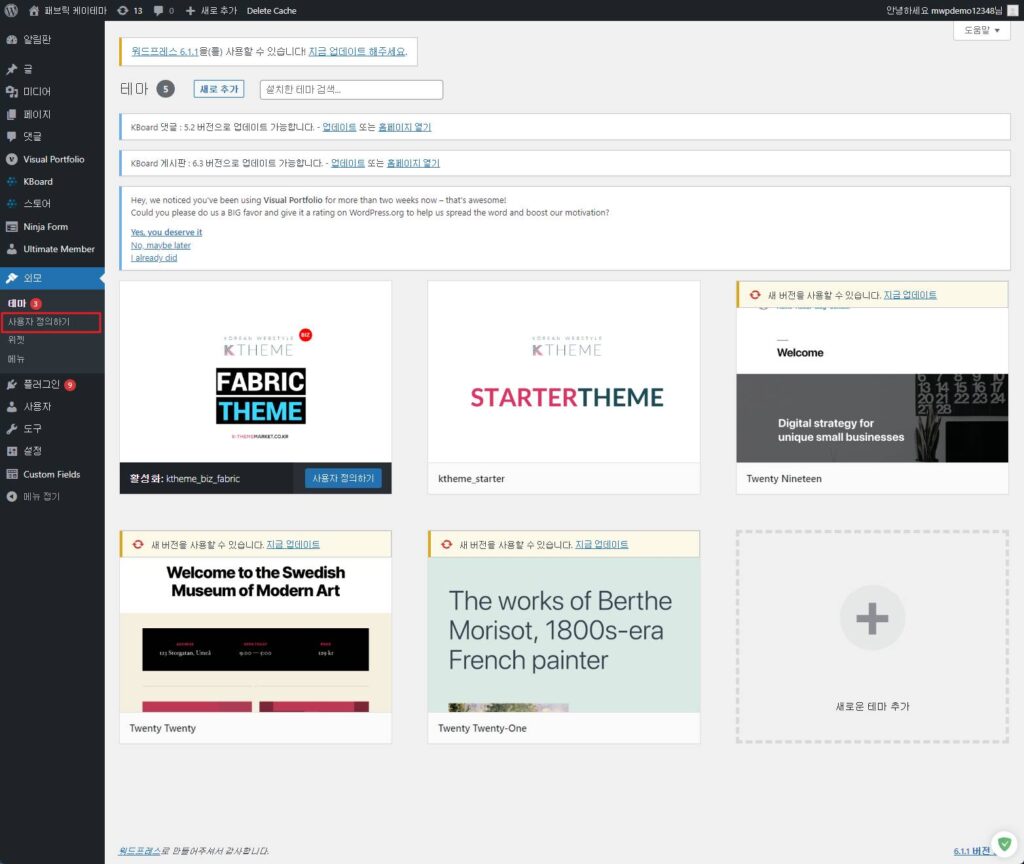
Task: Click 지금 업데이트 link on Twenty Twenty
Action: (293, 545)
